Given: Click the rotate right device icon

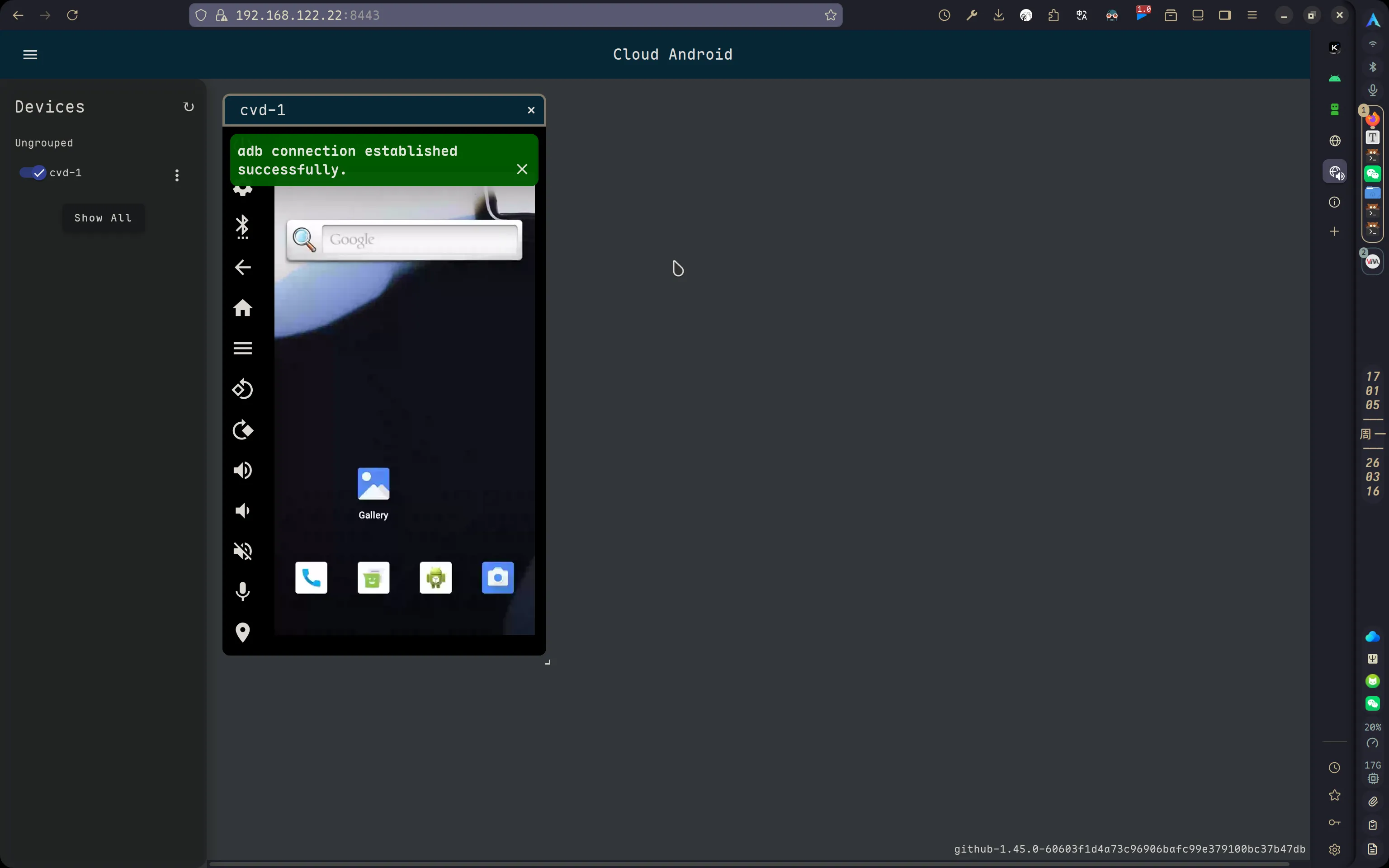Looking at the screenshot, I should [x=243, y=430].
